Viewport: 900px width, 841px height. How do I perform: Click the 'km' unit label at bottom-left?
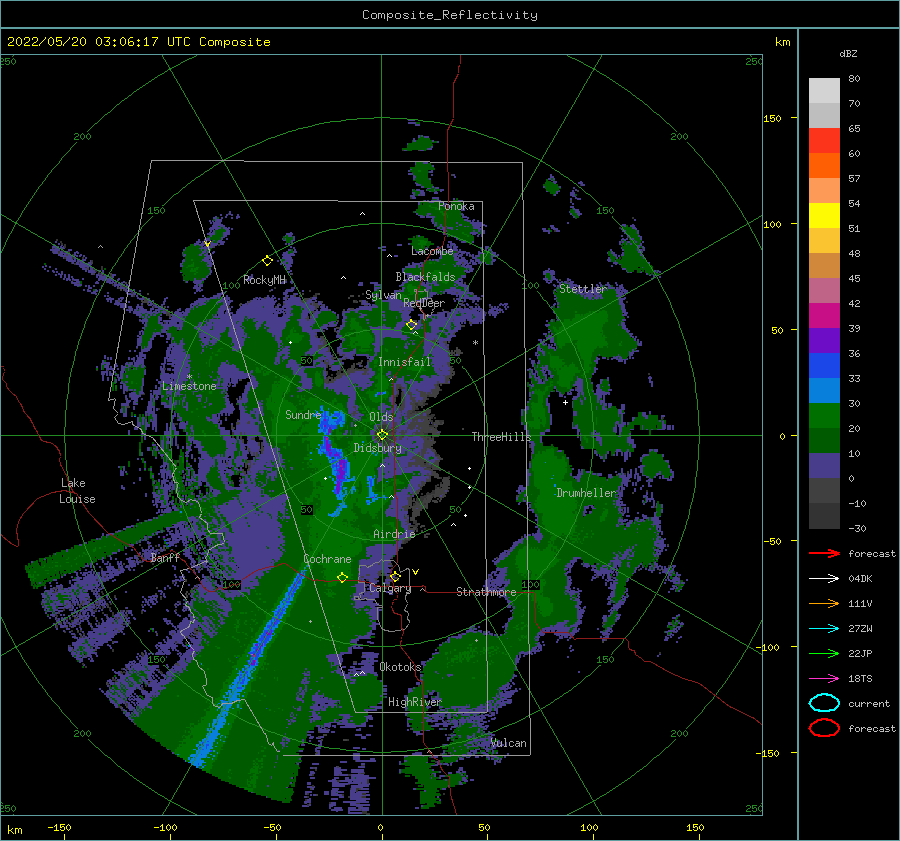[14, 830]
